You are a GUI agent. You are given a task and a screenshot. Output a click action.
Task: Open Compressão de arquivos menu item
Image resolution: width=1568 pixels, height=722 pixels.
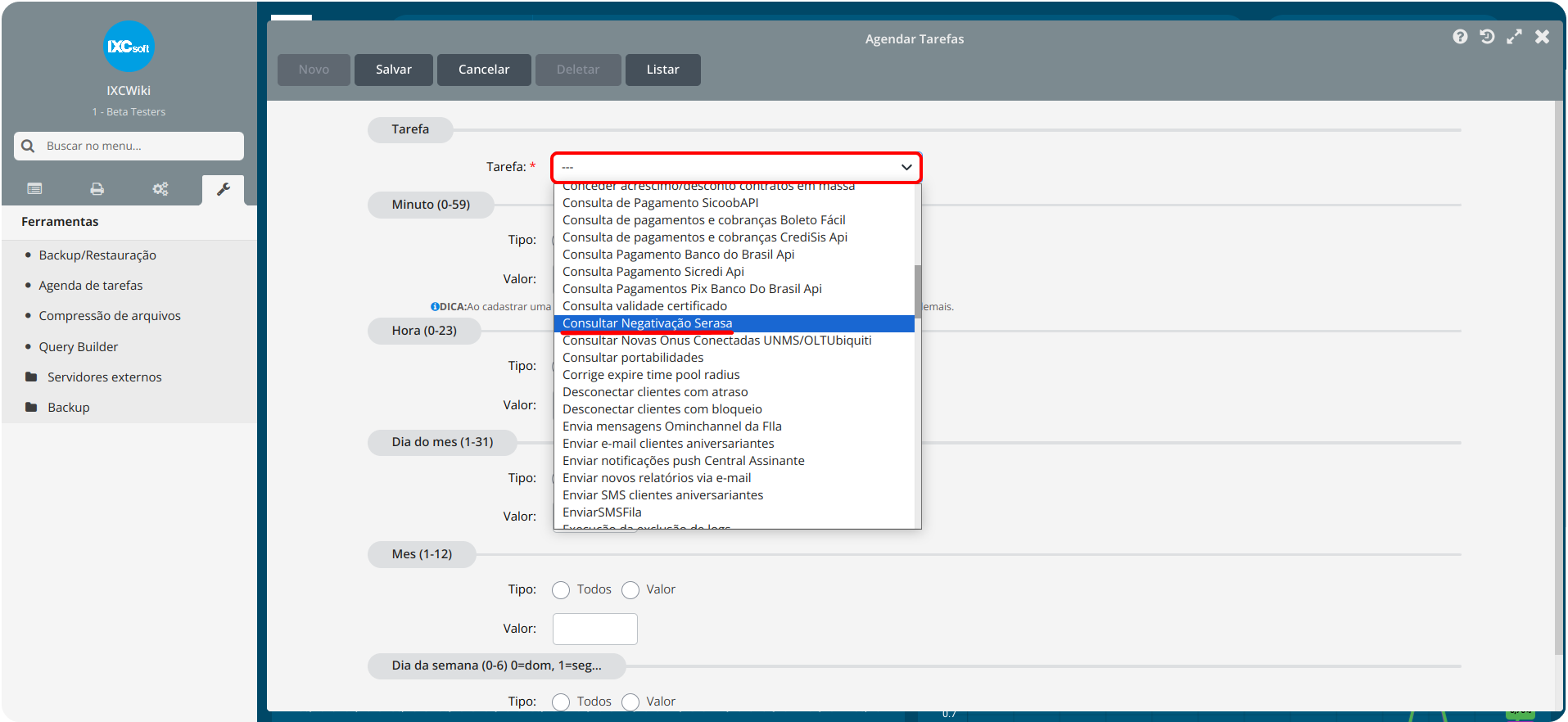[110, 315]
